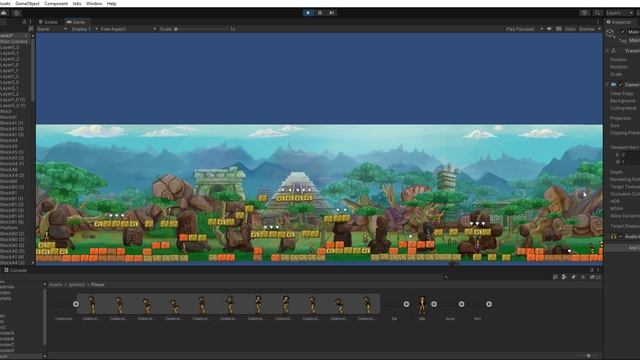Open the Component menu
This screenshot has height=360, width=640.
pyautogui.click(x=56, y=3)
